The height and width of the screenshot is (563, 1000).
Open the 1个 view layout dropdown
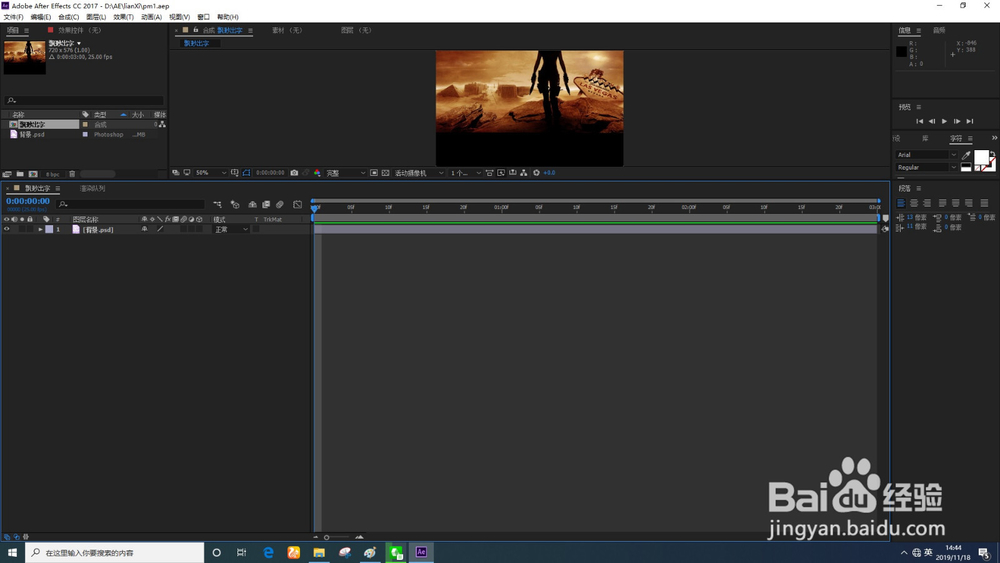click(466, 173)
